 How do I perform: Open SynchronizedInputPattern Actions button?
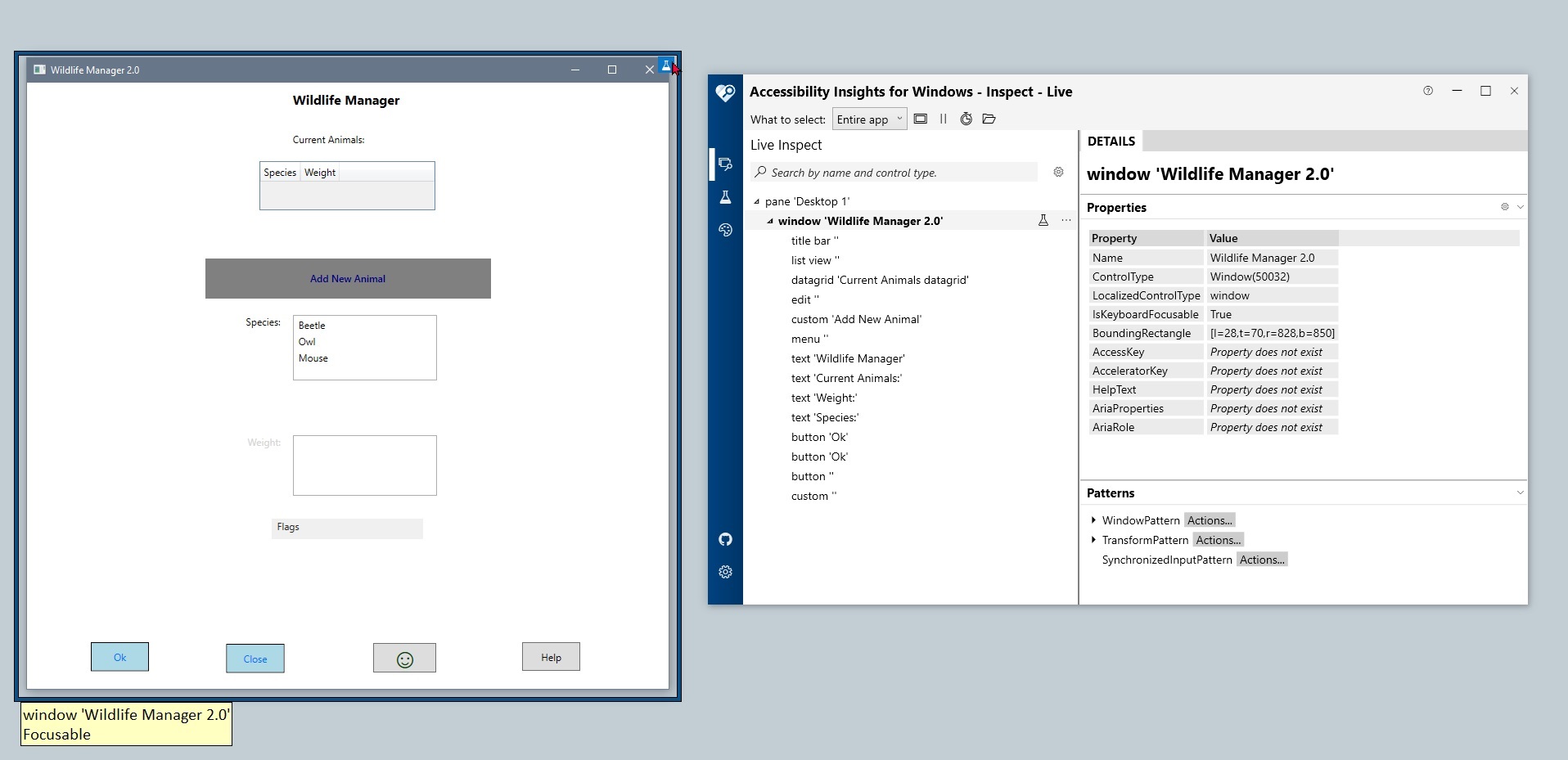click(x=1262, y=560)
